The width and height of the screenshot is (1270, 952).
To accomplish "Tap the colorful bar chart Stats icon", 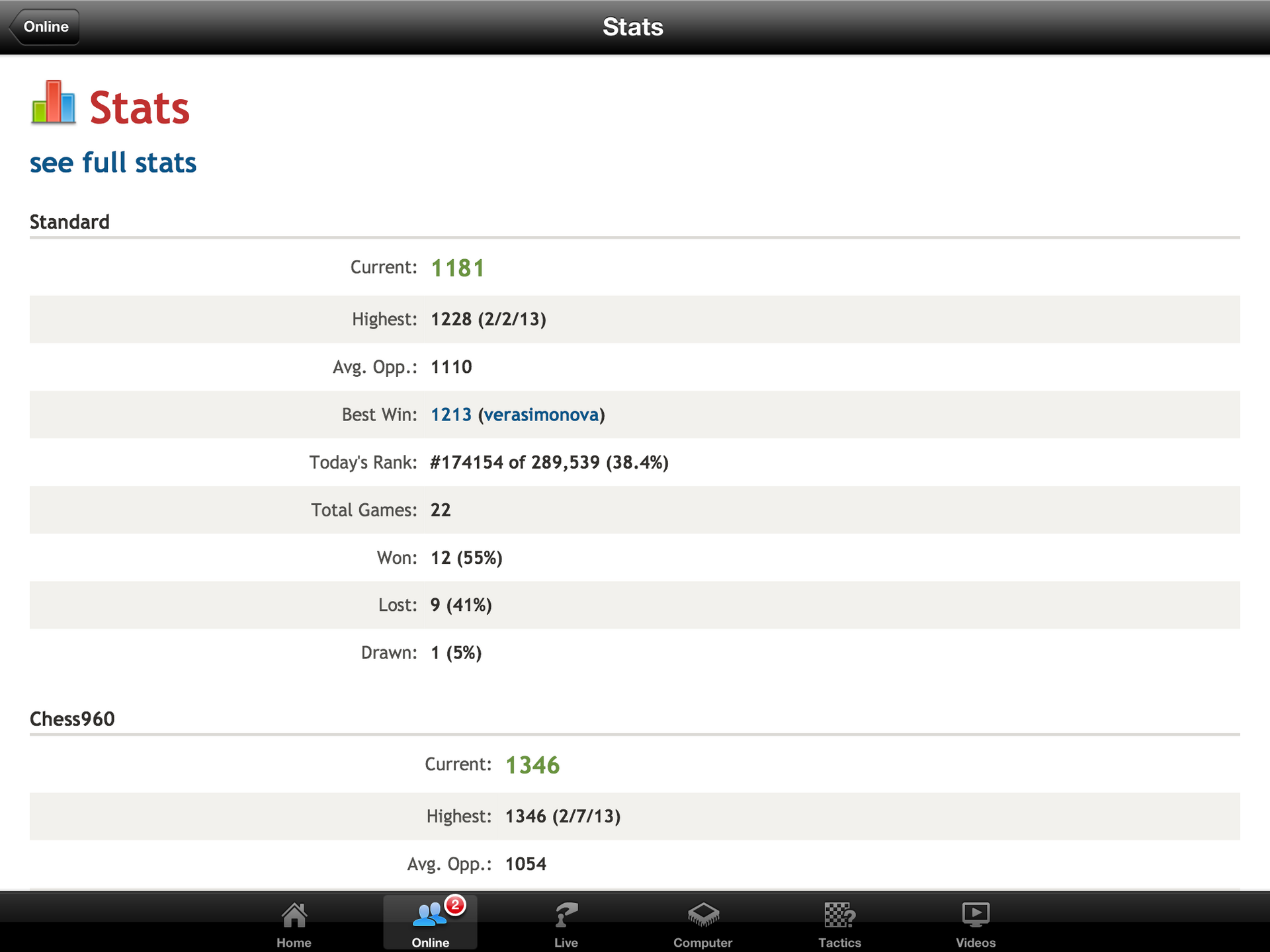I will (x=54, y=103).
